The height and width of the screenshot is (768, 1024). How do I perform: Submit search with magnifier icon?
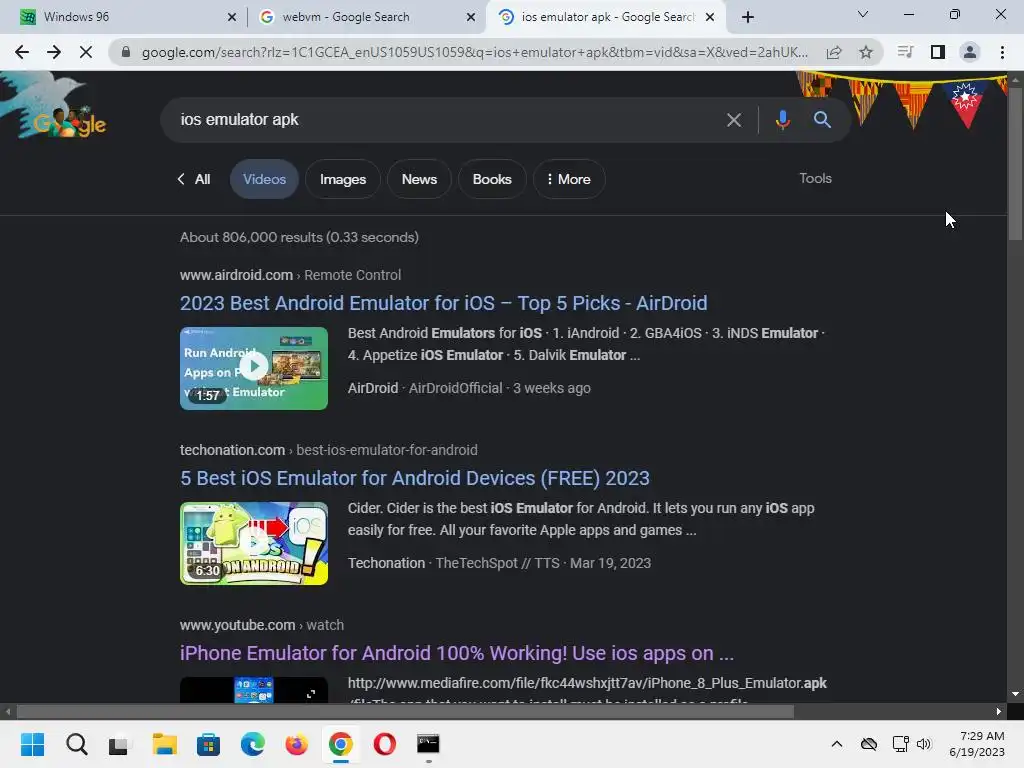coord(822,120)
